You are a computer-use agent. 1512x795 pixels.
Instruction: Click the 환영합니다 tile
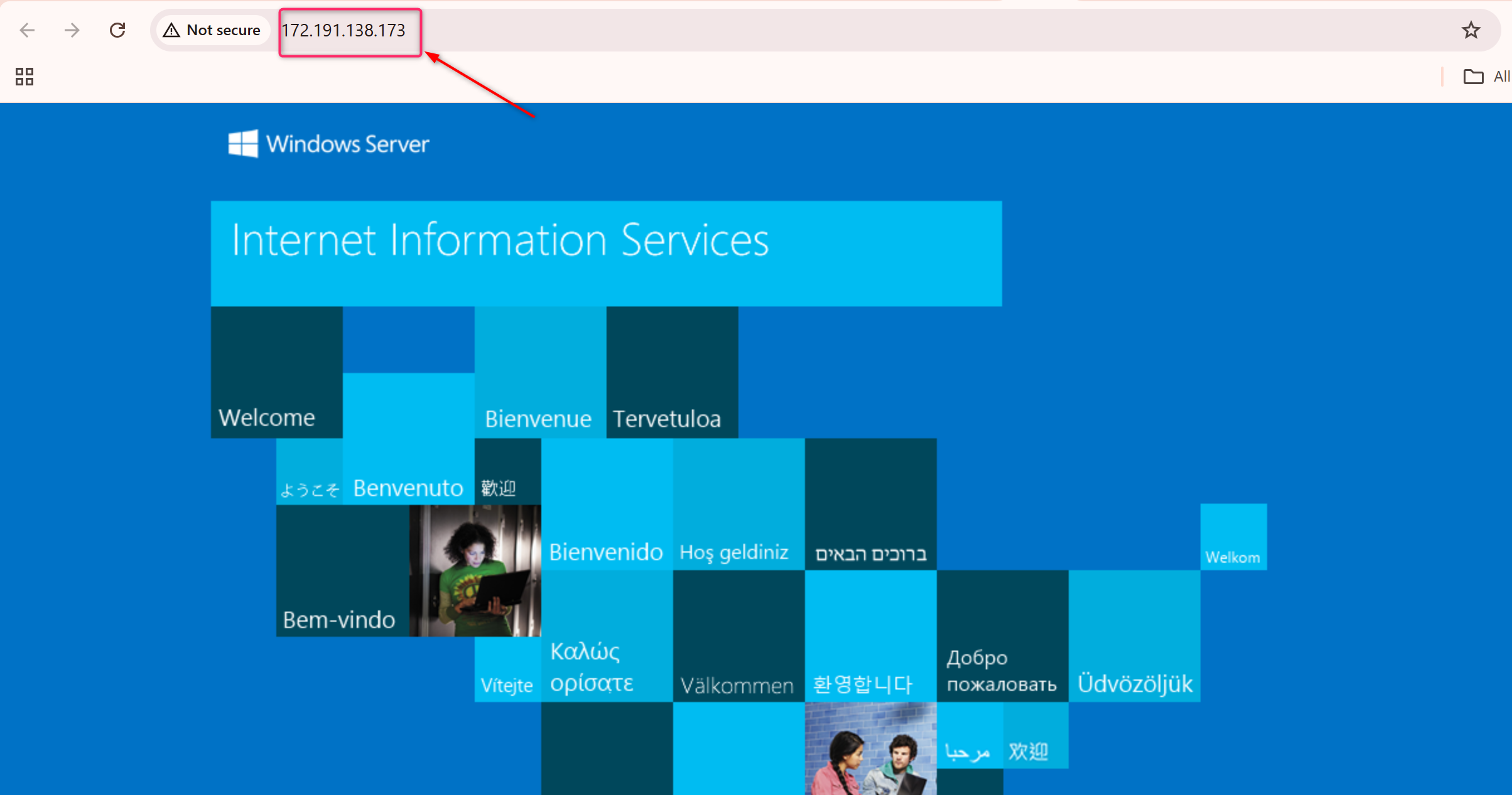tap(871, 636)
